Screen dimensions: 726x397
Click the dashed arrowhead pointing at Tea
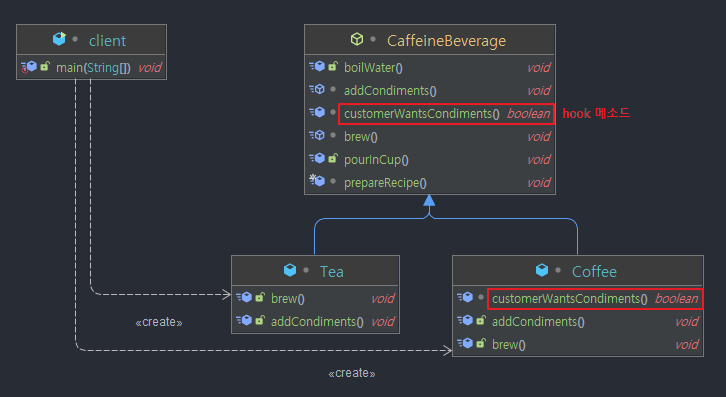click(x=226, y=294)
